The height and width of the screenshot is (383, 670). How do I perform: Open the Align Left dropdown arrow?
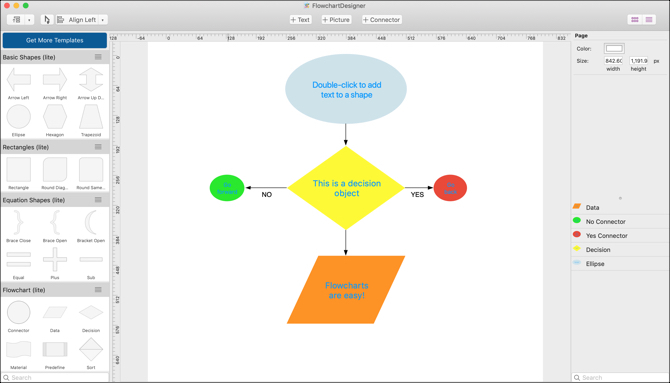pos(103,20)
